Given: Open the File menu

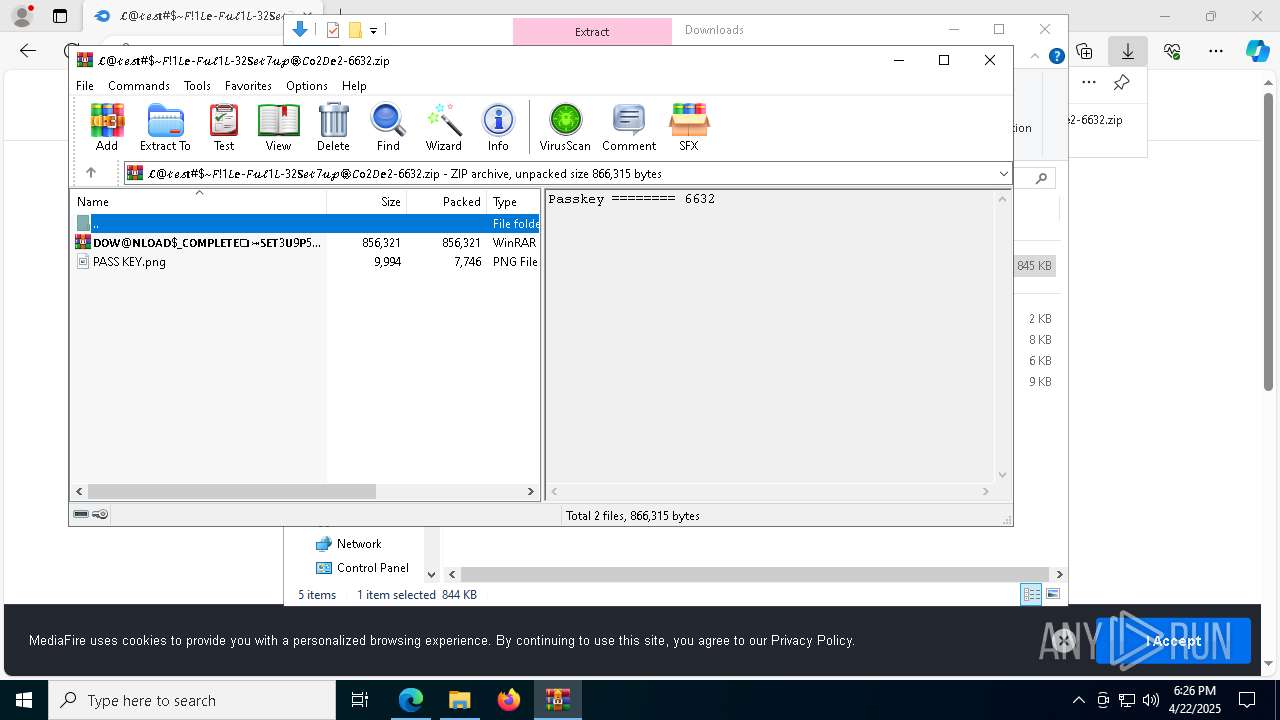Looking at the screenshot, I should click(85, 86).
